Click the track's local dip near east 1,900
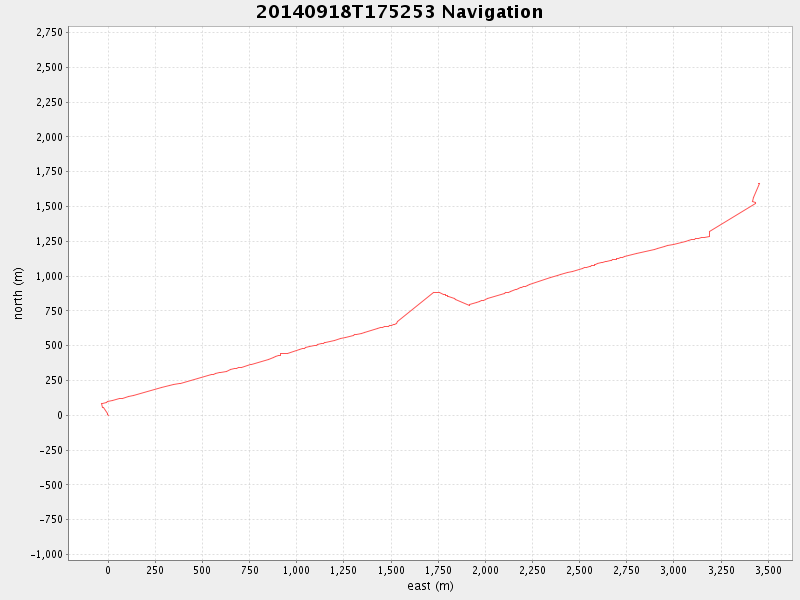800x600 pixels. pyautogui.click(x=468, y=305)
